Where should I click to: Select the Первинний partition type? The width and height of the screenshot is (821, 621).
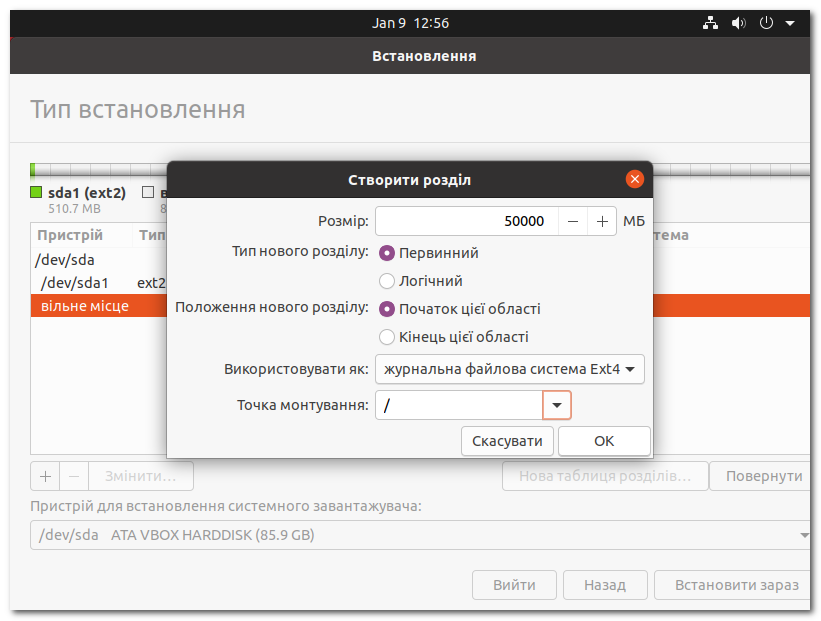click(x=387, y=253)
